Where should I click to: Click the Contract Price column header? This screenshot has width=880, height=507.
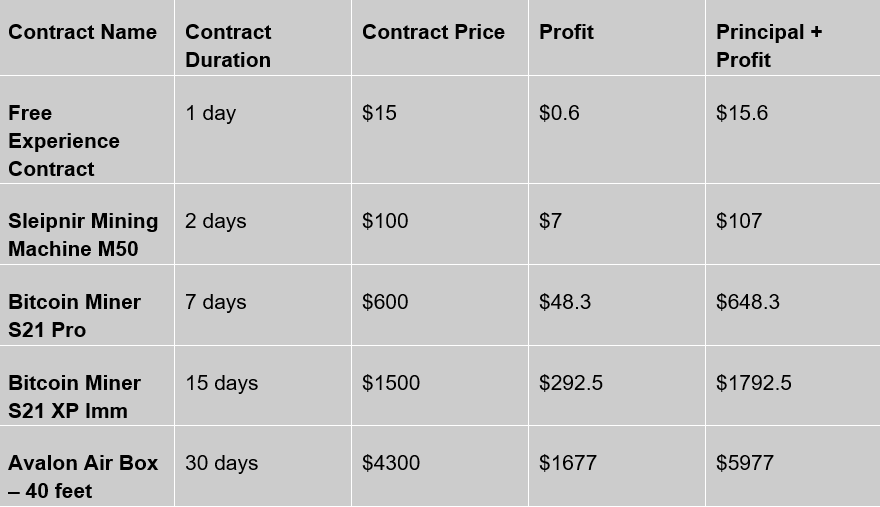point(433,32)
